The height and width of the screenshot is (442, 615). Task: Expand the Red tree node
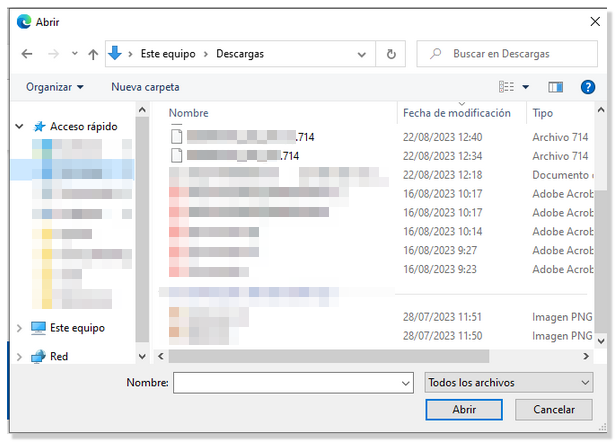(20, 356)
